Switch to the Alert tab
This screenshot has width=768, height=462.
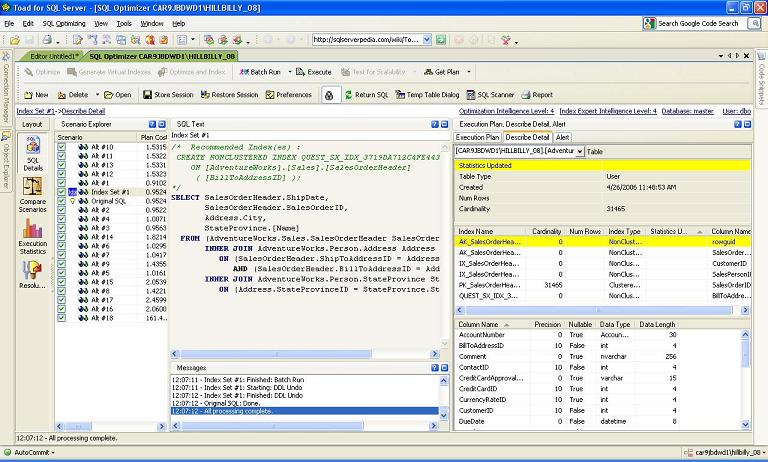(x=562, y=138)
